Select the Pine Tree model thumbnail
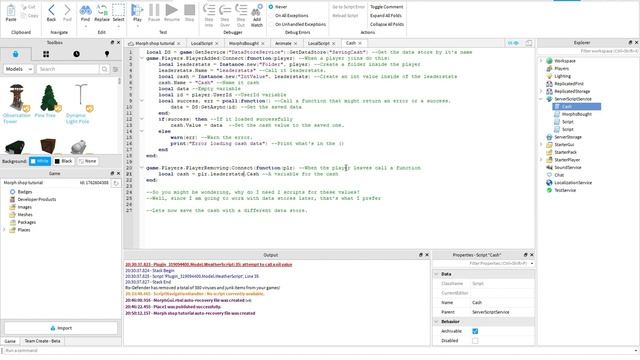This screenshot has height=360, width=640. click(49, 98)
